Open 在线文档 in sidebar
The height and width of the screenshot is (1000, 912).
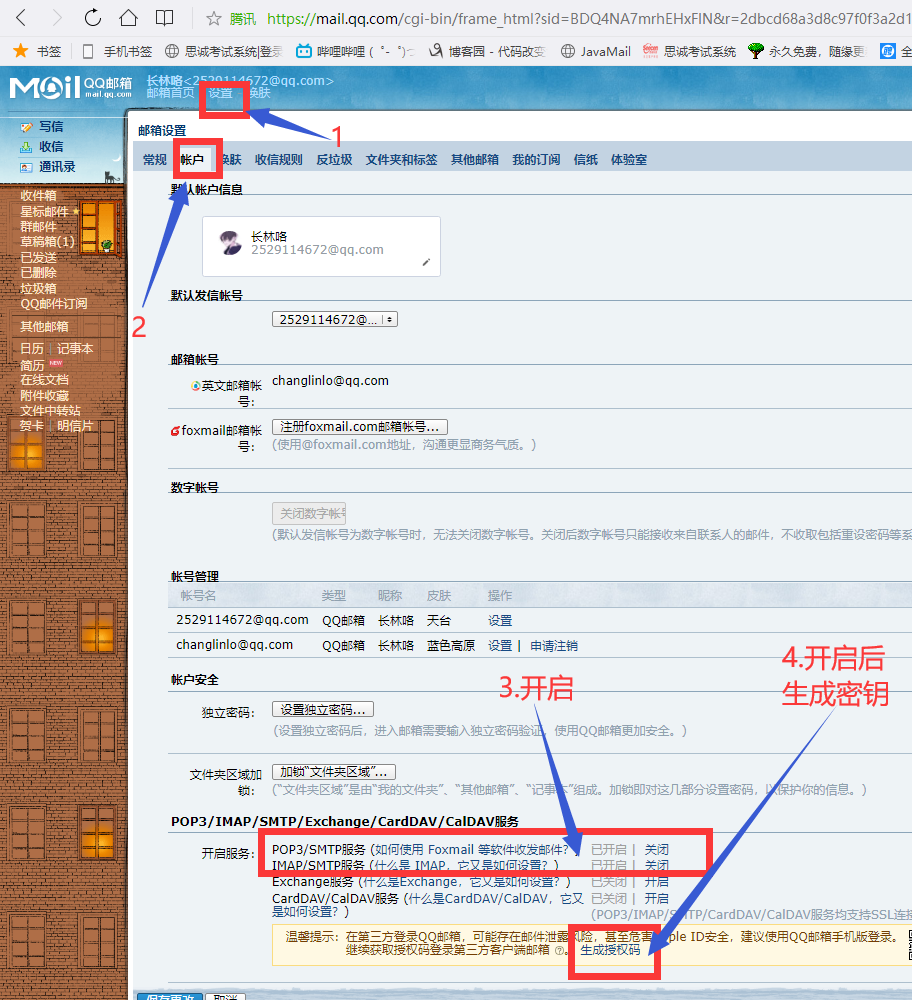[44, 379]
